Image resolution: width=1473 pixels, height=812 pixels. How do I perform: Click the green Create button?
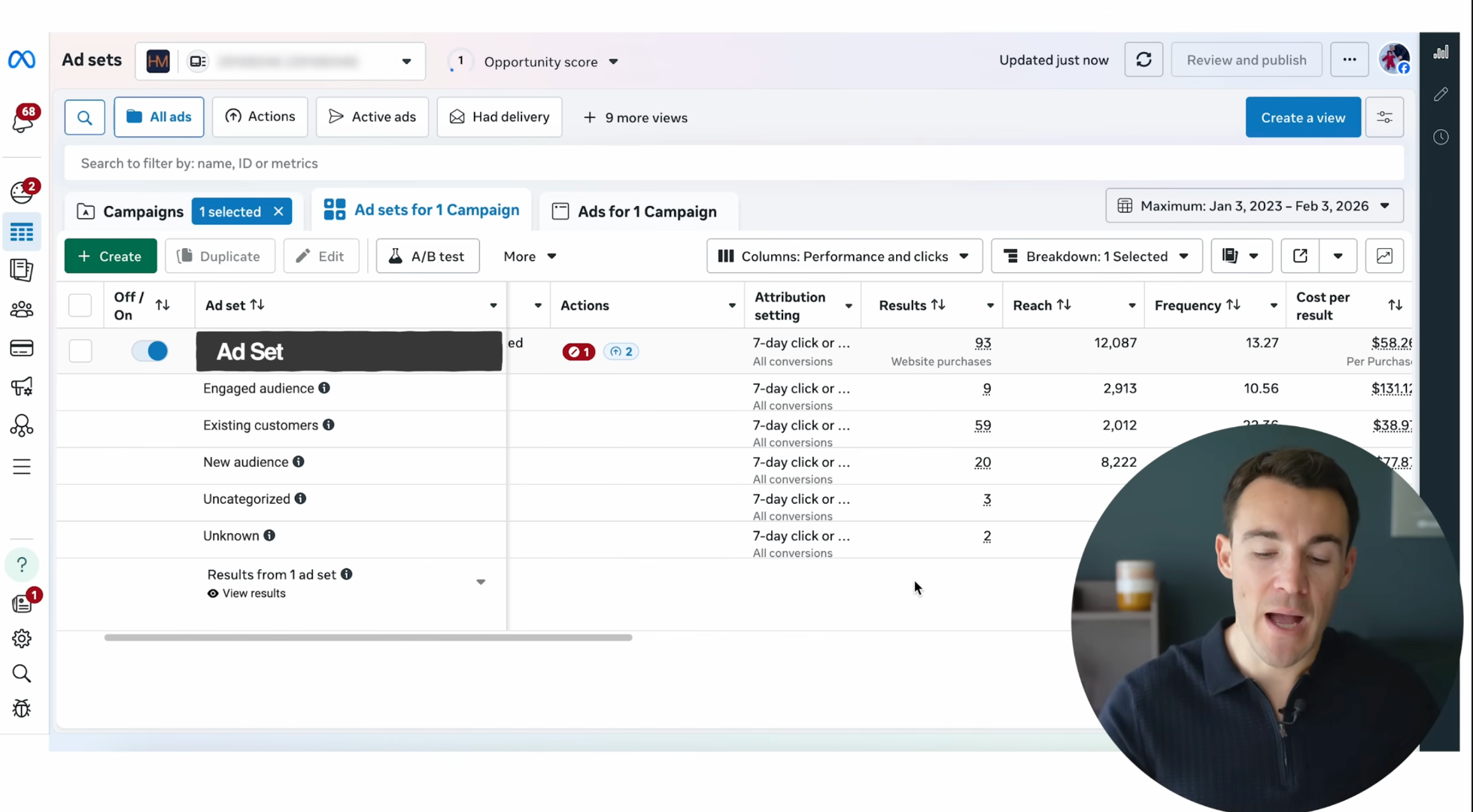tap(111, 256)
